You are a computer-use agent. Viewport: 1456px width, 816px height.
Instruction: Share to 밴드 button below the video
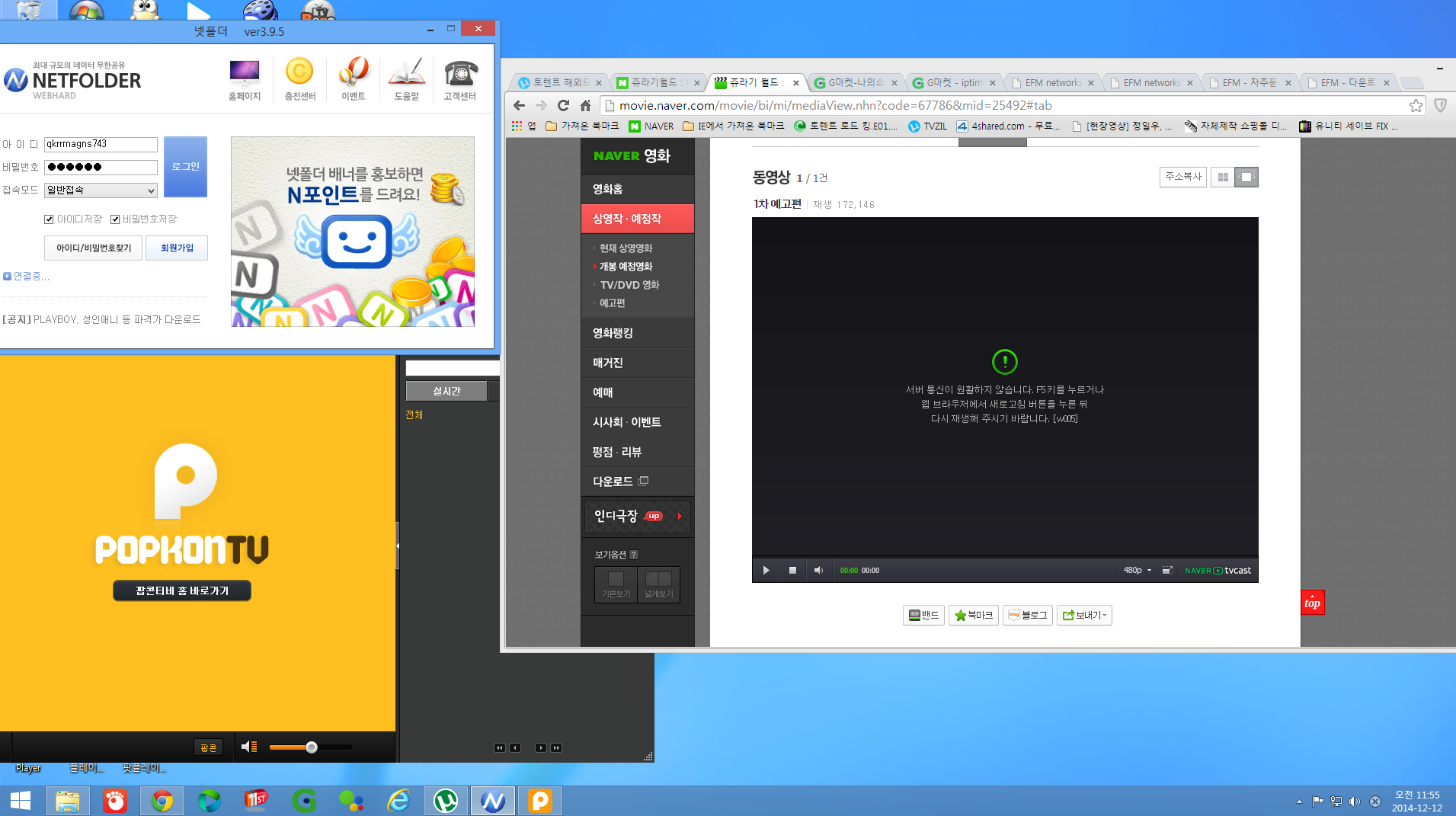tap(923, 615)
